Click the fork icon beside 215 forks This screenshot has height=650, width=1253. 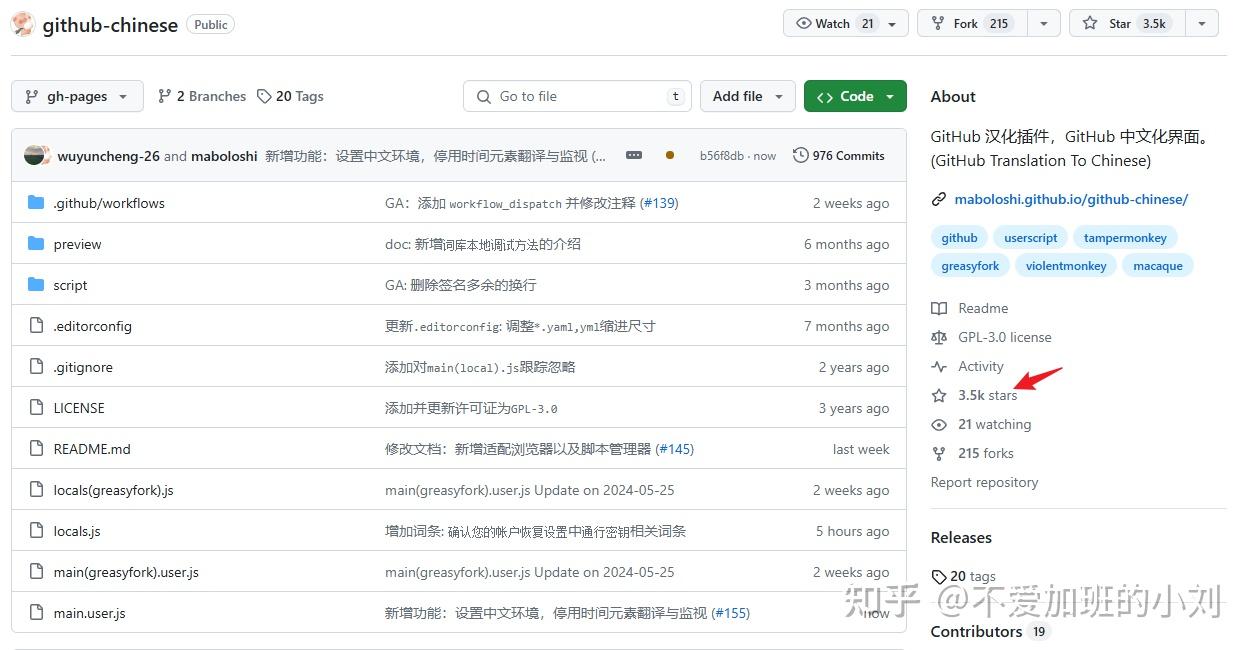click(x=939, y=453)
